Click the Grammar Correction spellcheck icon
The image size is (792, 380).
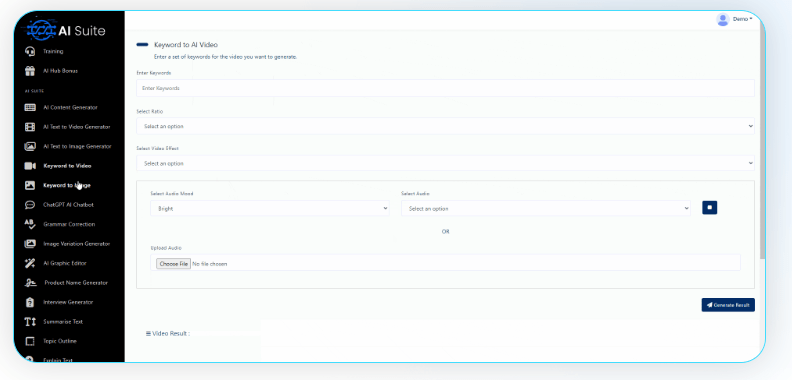coord(30,224)
